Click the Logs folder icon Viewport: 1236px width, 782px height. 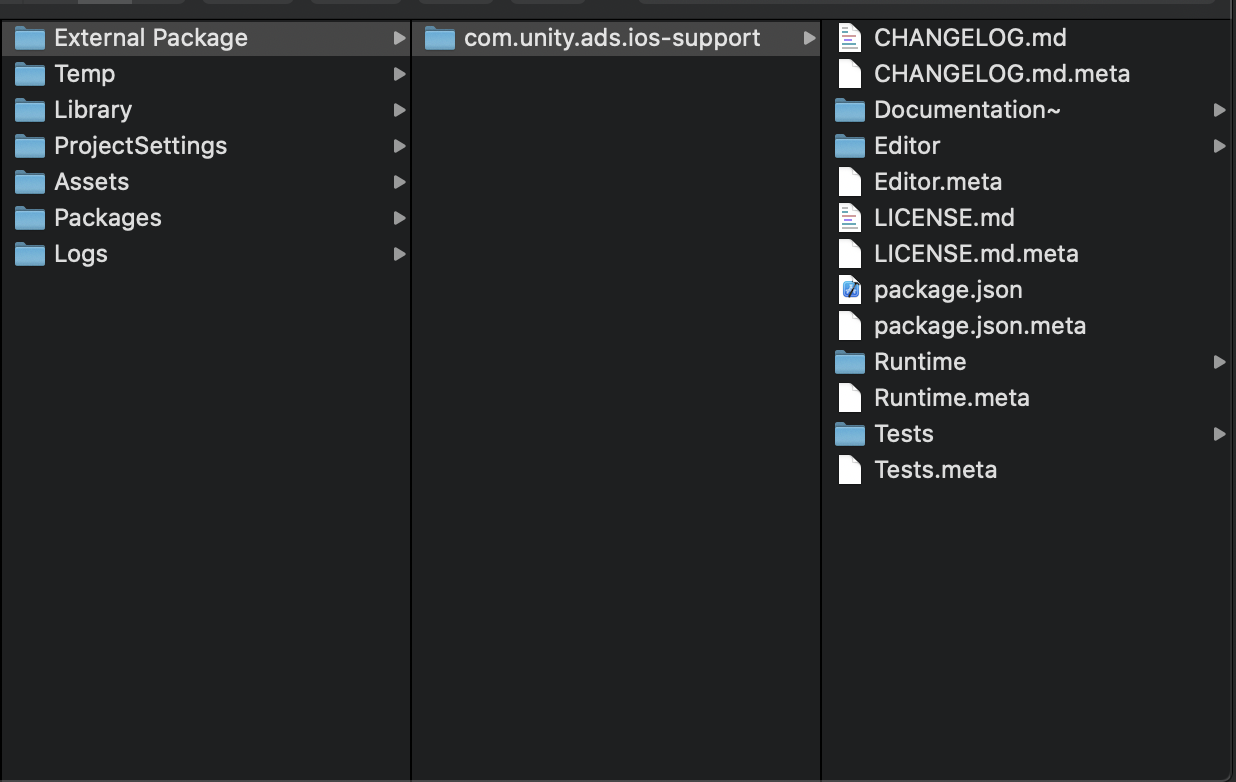pos(30,254)
